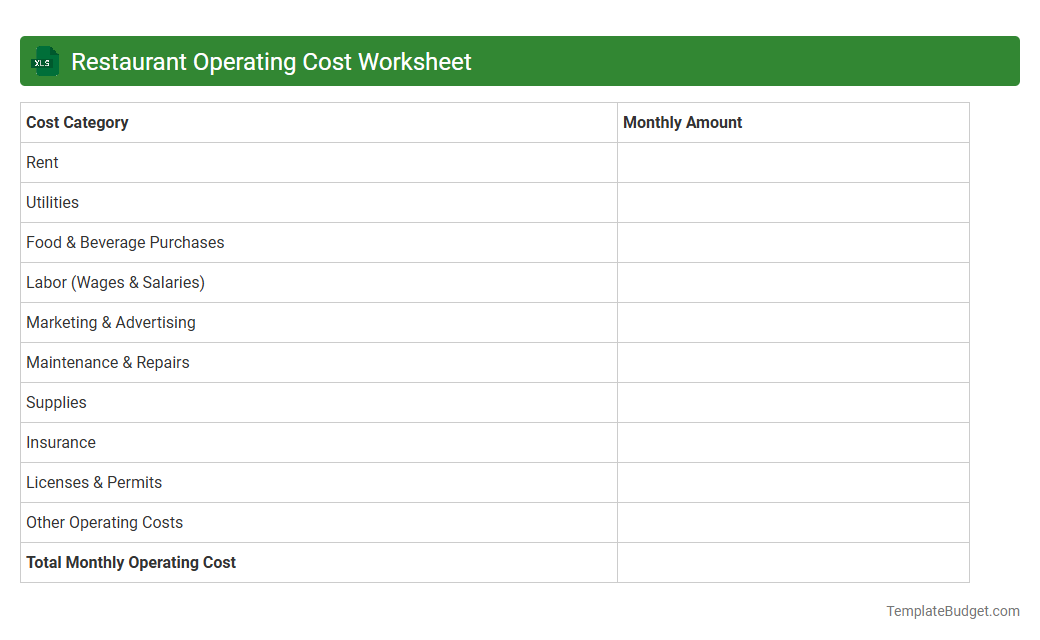
Task: Click the Total Monthly Operating Cost label
Action: [131, 562]
